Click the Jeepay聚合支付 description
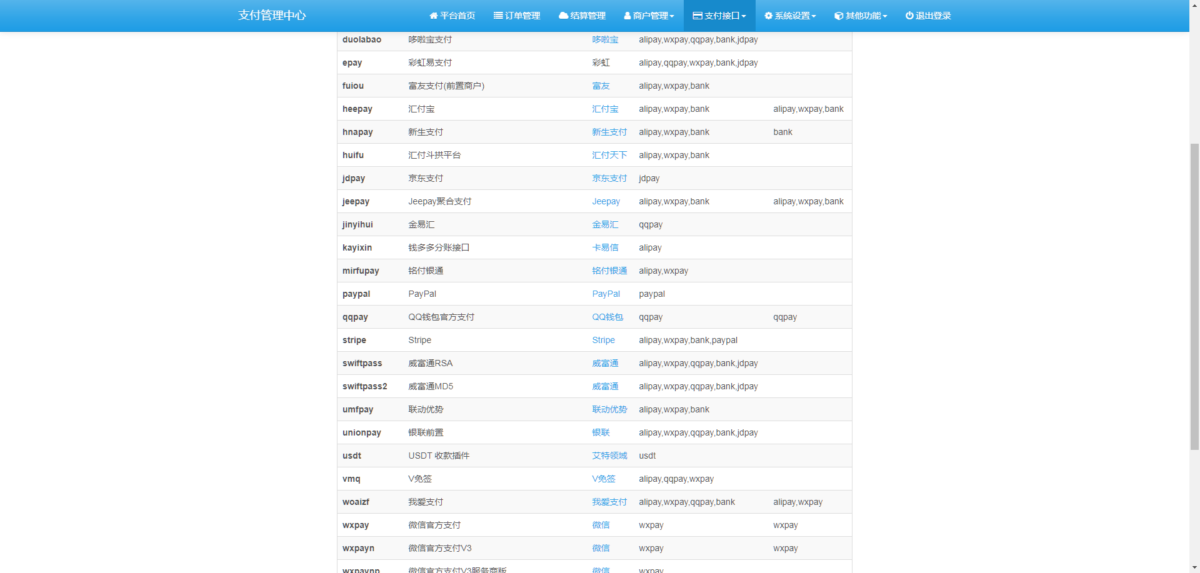The image size is (1200, 573). click(440, 201)
